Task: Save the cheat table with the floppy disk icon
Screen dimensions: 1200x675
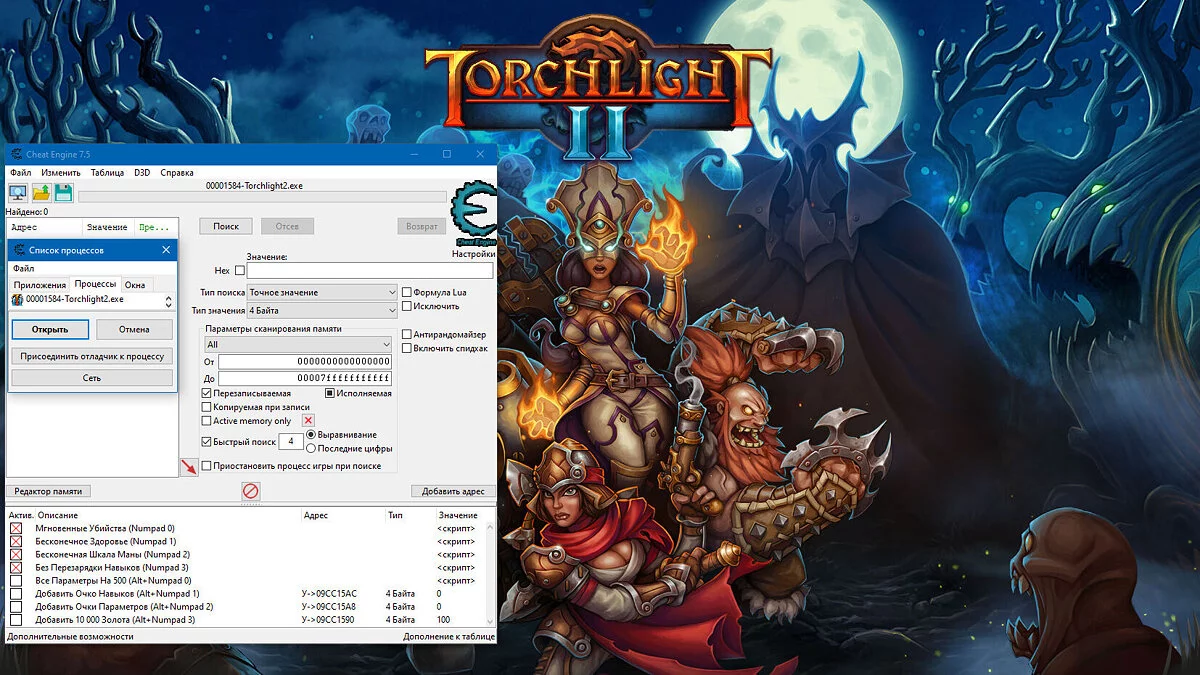Action: 63,192
